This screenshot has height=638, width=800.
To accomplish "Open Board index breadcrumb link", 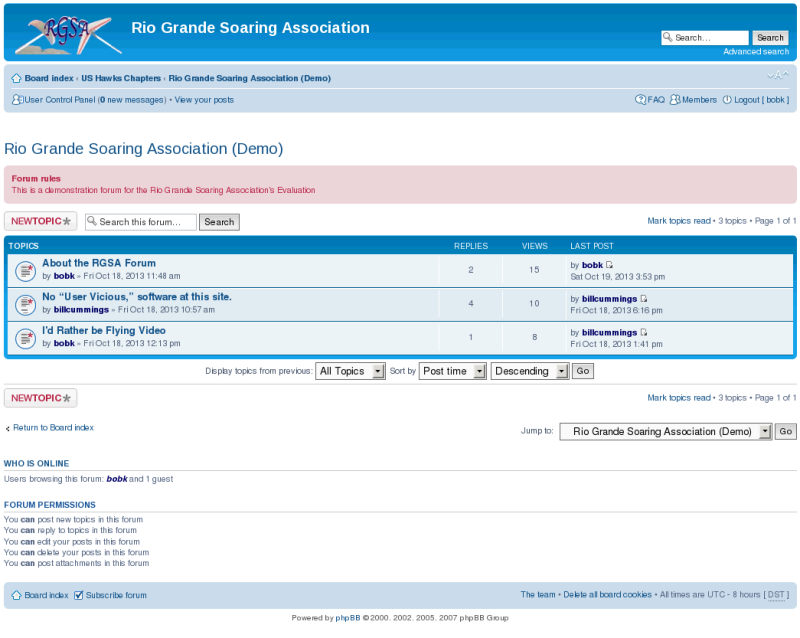I will [x=49, y=78].
